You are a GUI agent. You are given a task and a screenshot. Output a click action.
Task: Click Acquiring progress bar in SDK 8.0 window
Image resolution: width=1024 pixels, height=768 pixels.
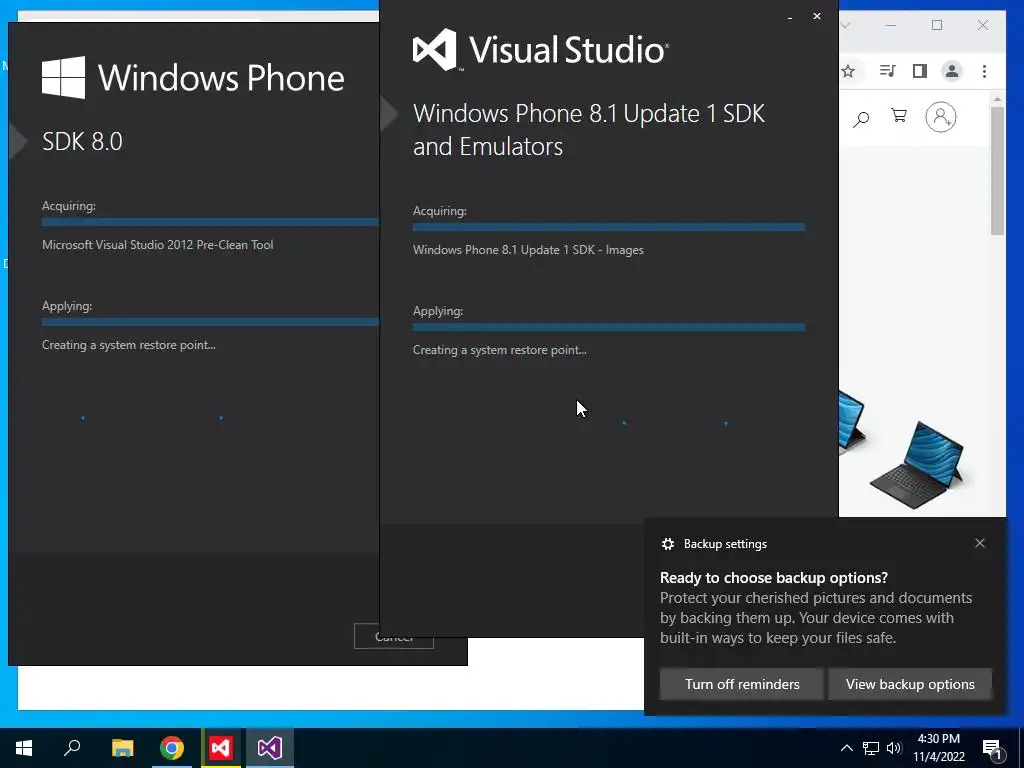(x=210, y=222)
